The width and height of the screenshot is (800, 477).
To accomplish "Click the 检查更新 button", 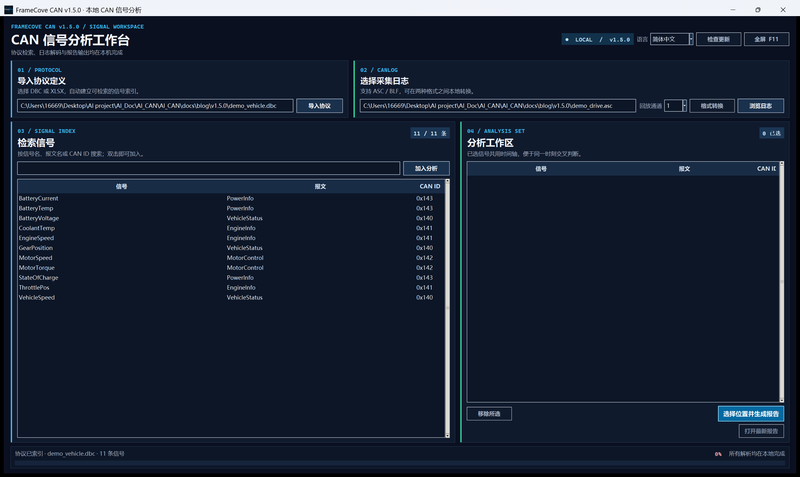I will click(x=718, y=39).
